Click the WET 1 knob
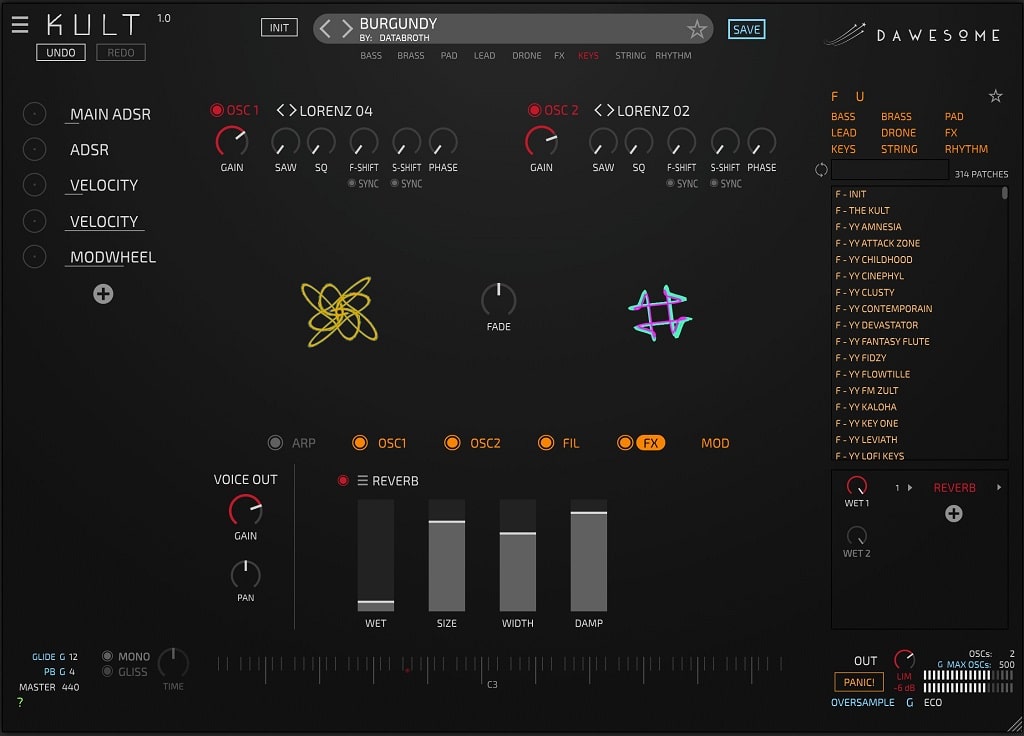The height and width of the screenshot is (736, 1024). point(856,486)
